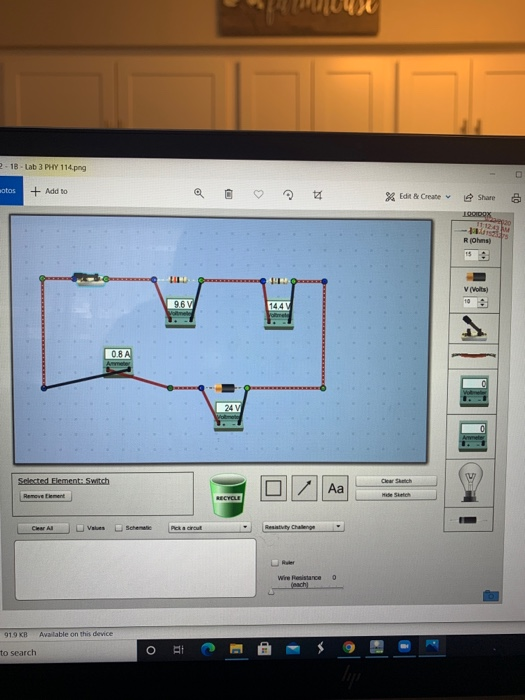Open Mail from the taskbar
Screen dimensions: 525x700
coord(292,649)
